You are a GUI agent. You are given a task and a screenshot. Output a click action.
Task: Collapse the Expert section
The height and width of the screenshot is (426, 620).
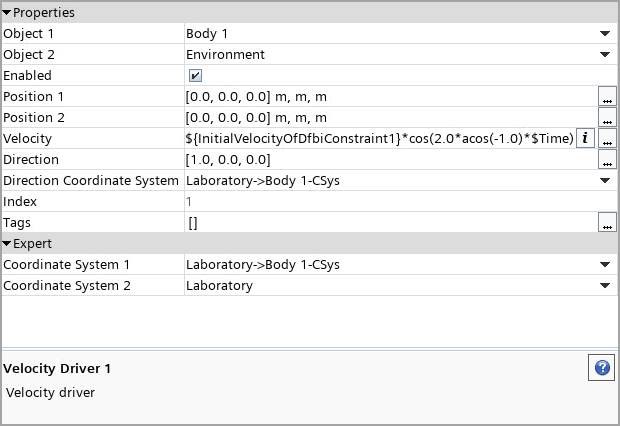(x=7, y=244)
